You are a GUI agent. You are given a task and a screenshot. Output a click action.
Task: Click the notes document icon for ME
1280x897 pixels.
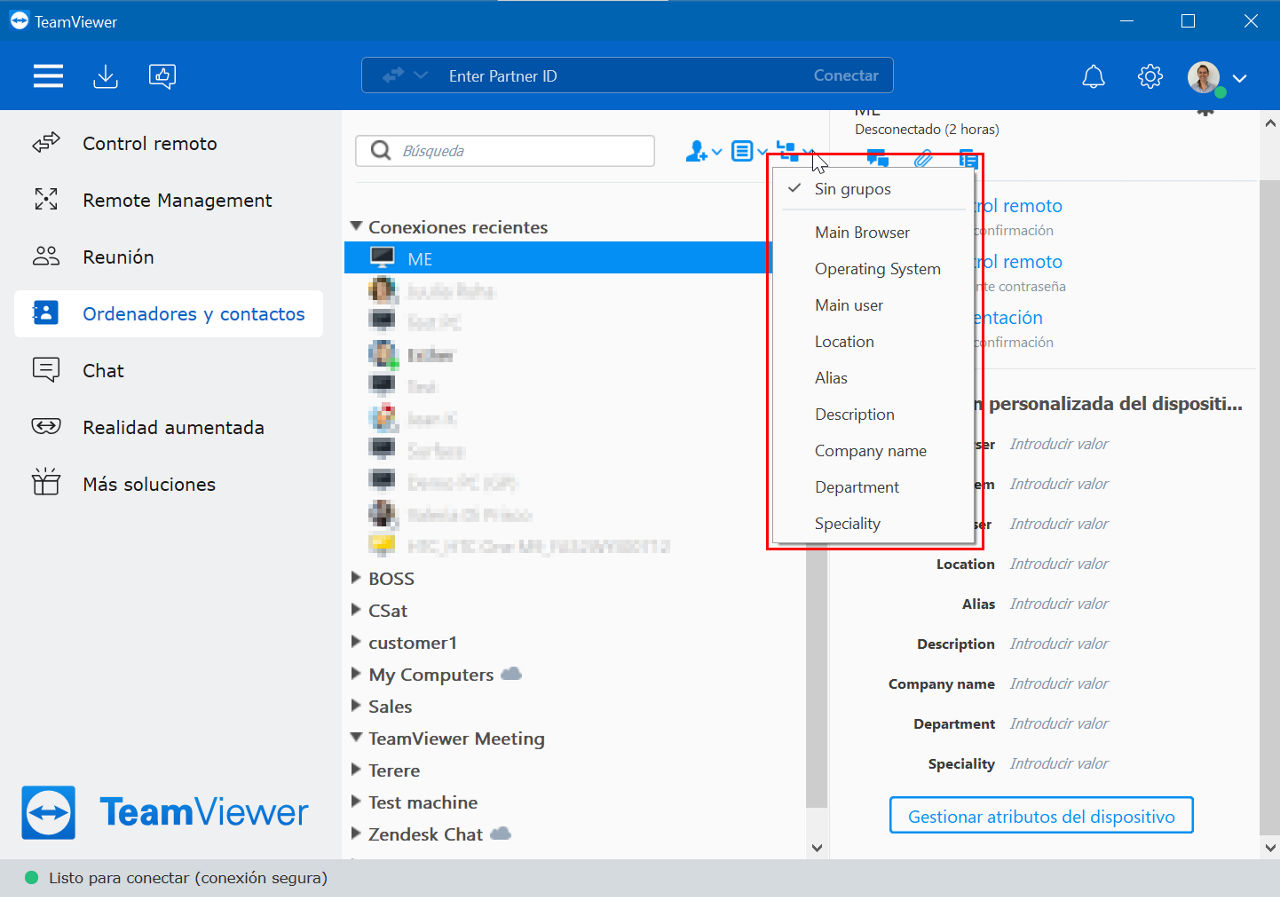(968, 158)
